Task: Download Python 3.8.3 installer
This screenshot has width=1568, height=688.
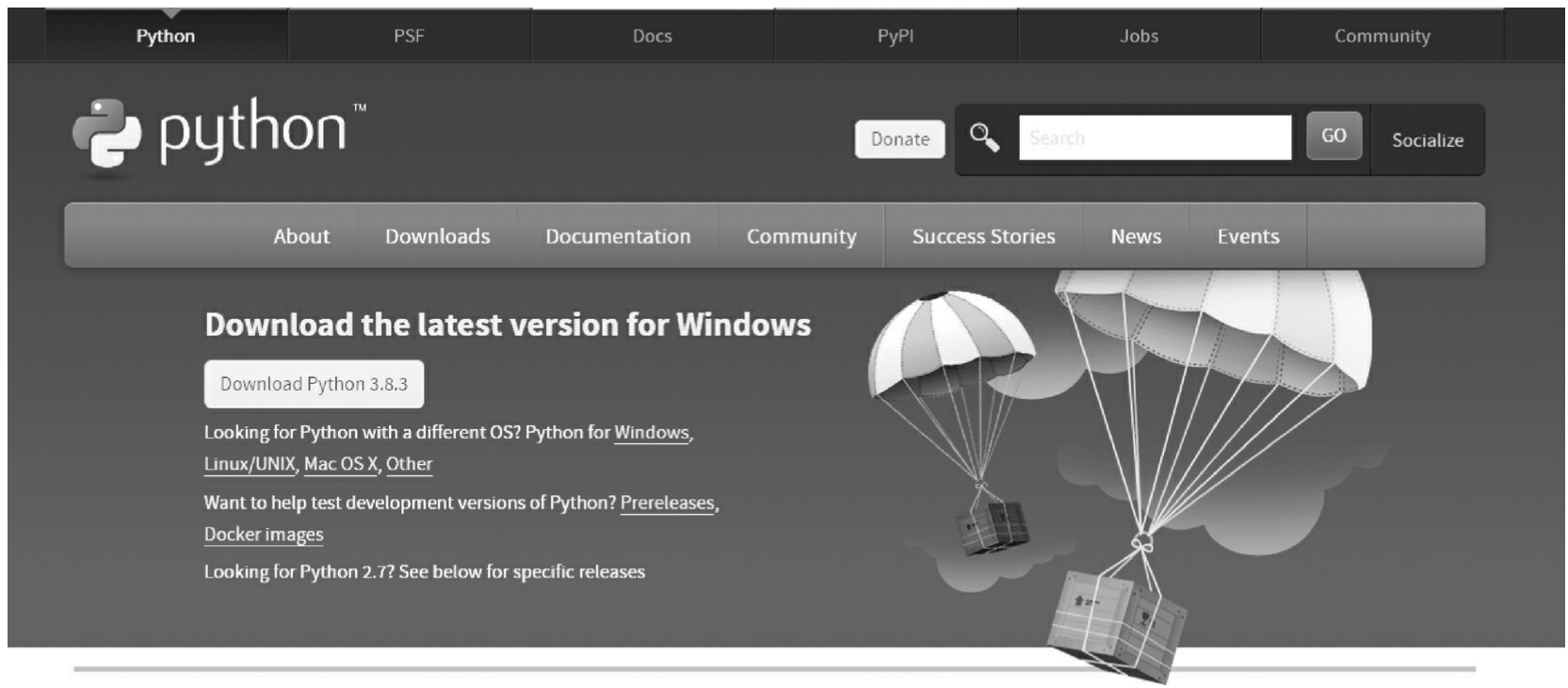Action: [x=314, y=384]
